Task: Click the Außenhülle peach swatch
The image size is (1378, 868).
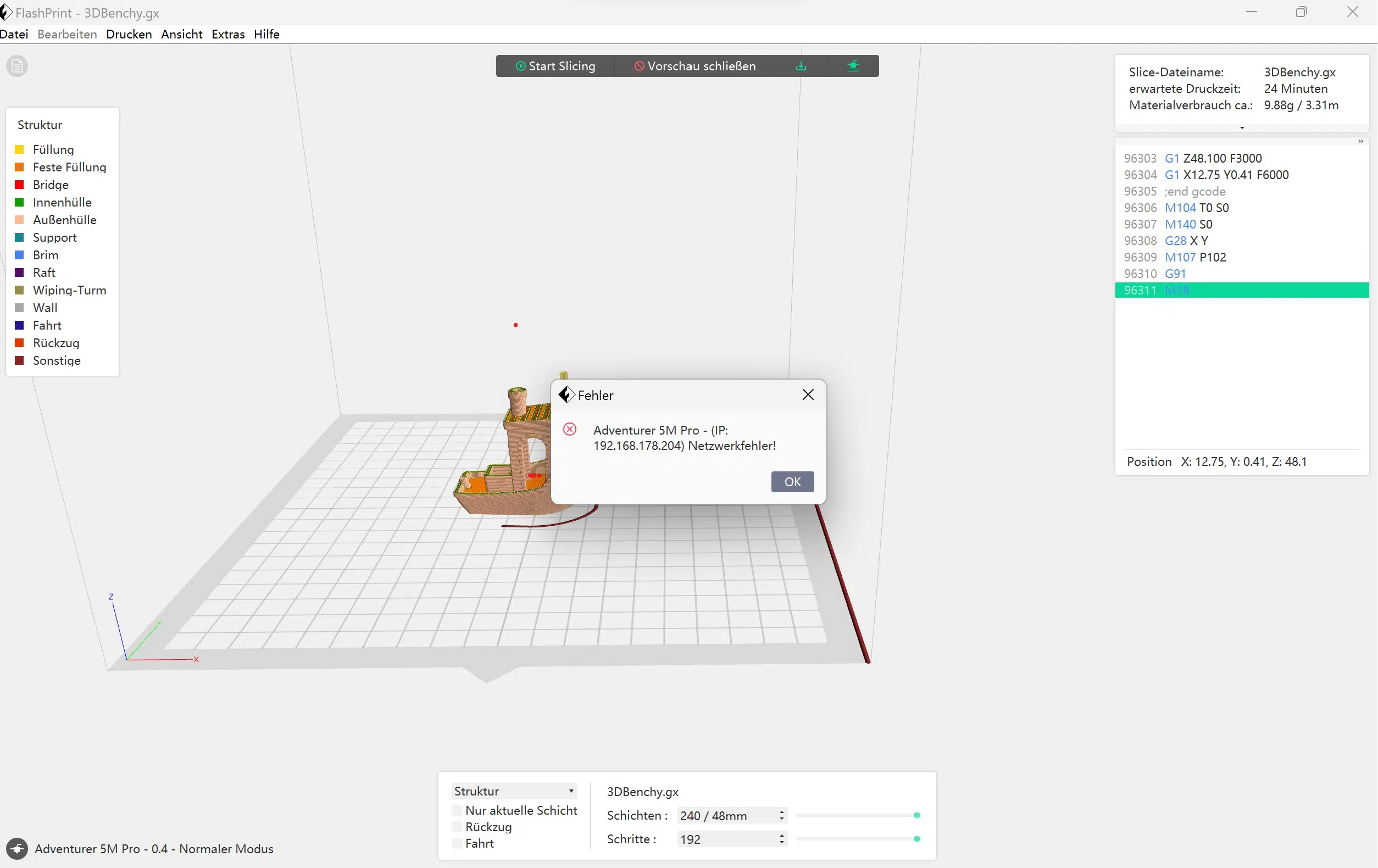Action: [19, 220]
